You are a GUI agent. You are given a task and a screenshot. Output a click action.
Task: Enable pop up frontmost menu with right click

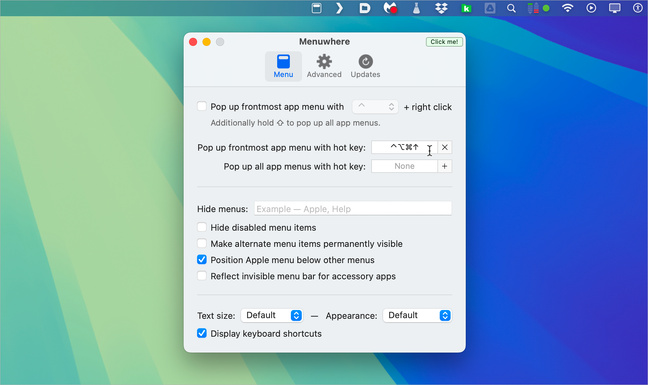(x=202, y=107)
